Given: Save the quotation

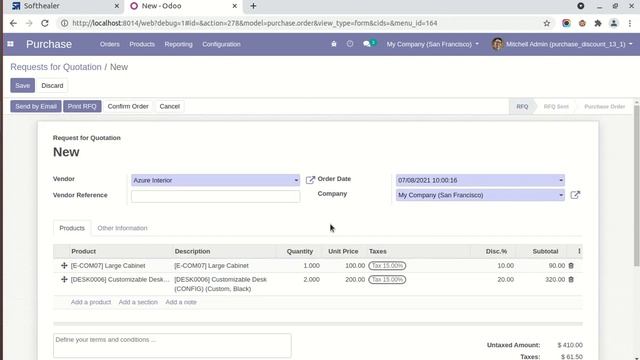Looking at the screenshot, I should 22,86.
